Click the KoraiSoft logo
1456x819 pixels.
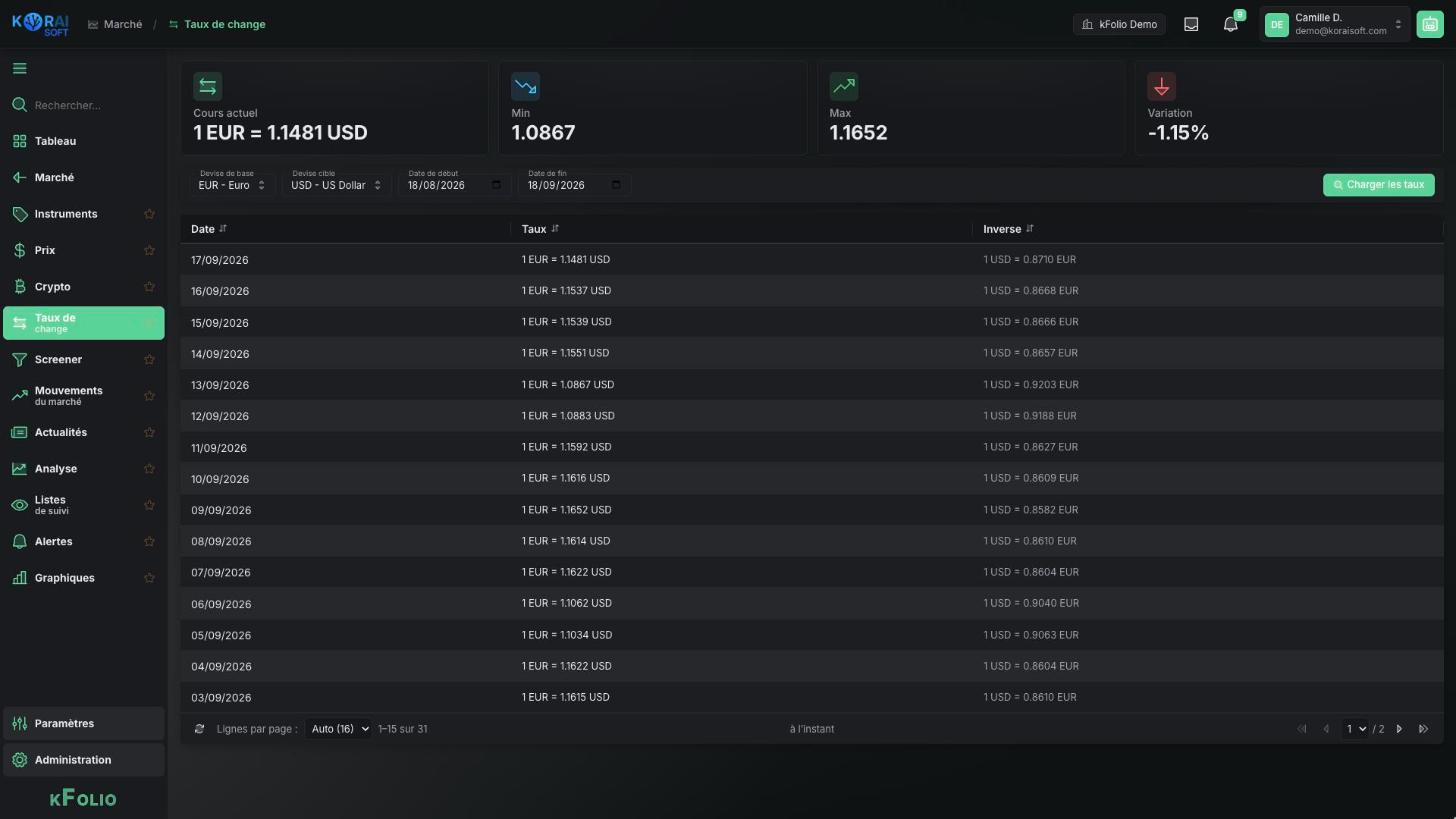(40, 24)
